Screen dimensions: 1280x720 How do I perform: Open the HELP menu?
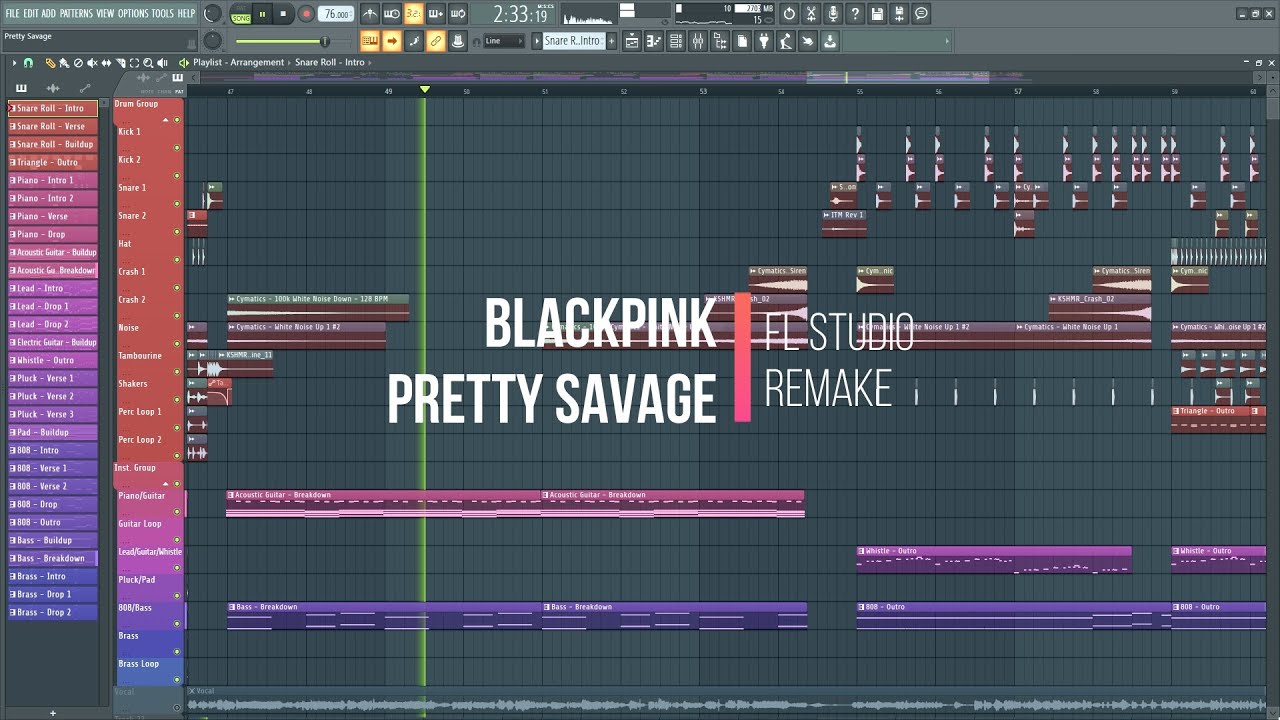click(186, 14)
